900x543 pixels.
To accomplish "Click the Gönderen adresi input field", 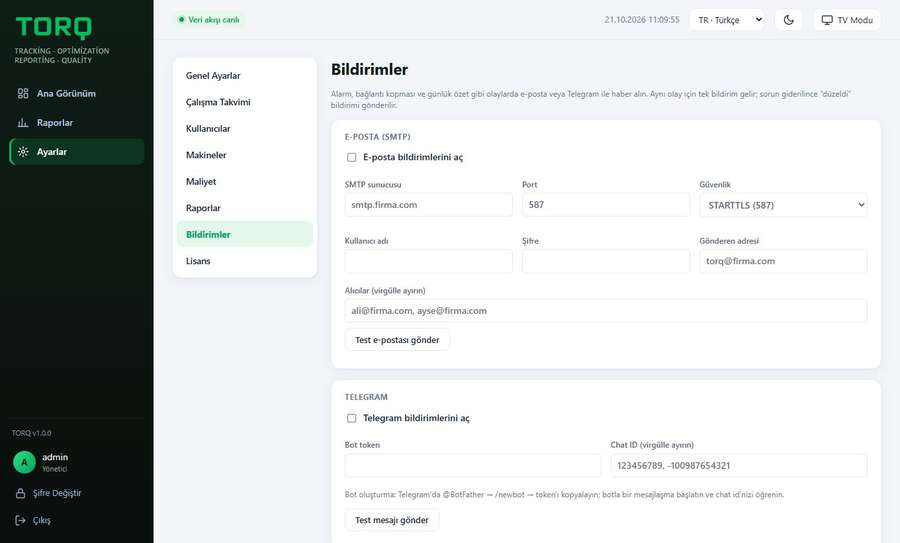I will [x=783, y=261].
